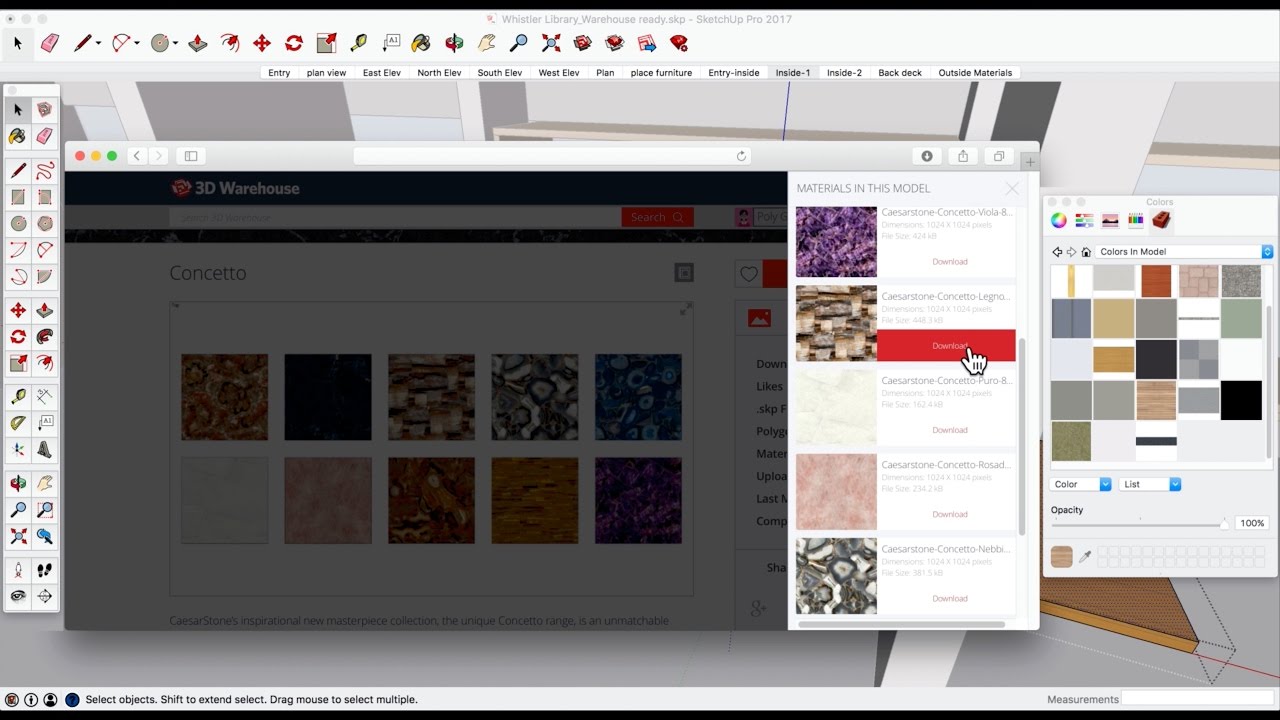The image size is (1280, 720).
Task: Download the Caesarstone-Concetto-Rosad material
Action: point(949,514)
